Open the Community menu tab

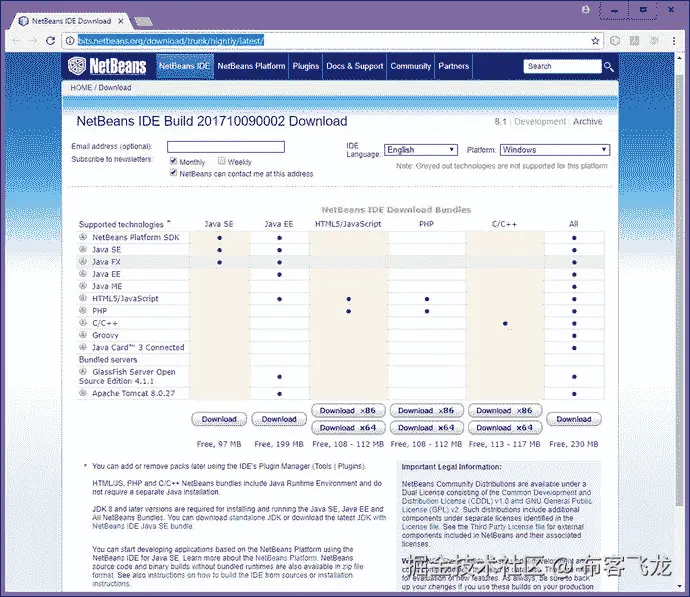coord(411,66)
